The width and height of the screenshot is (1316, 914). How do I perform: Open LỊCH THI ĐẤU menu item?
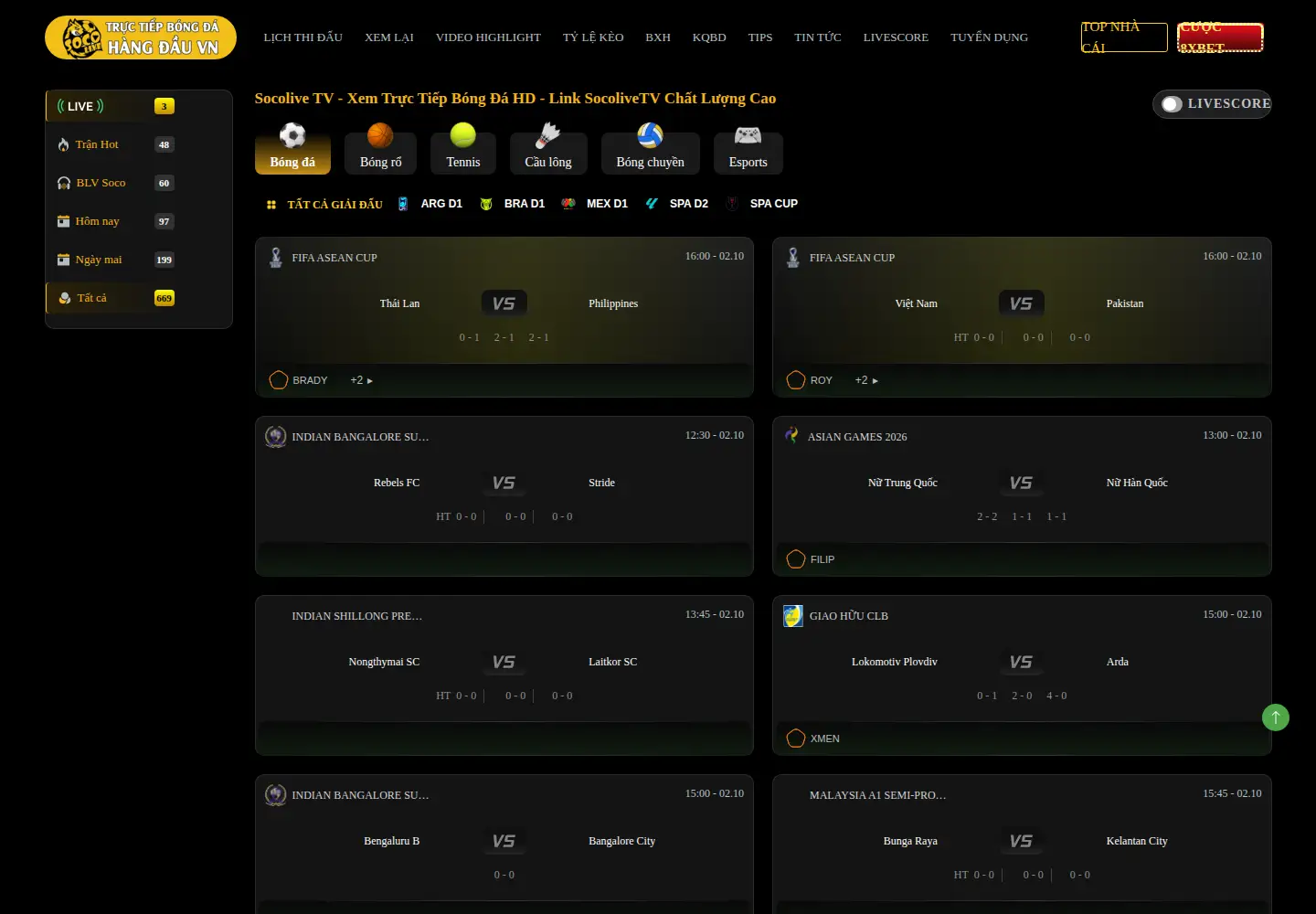(303, 37)
